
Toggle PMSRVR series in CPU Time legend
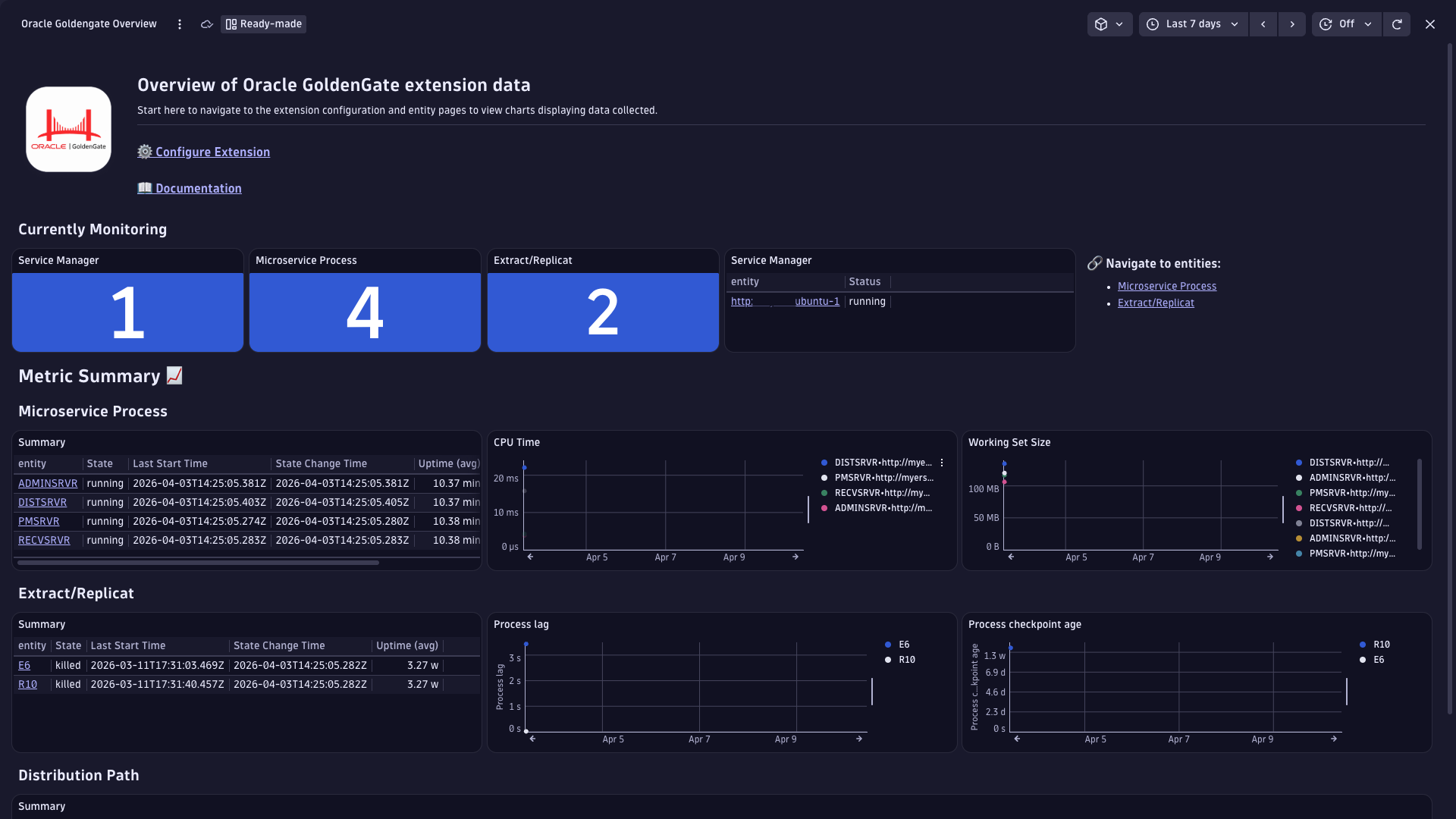(x=877, y=478)
